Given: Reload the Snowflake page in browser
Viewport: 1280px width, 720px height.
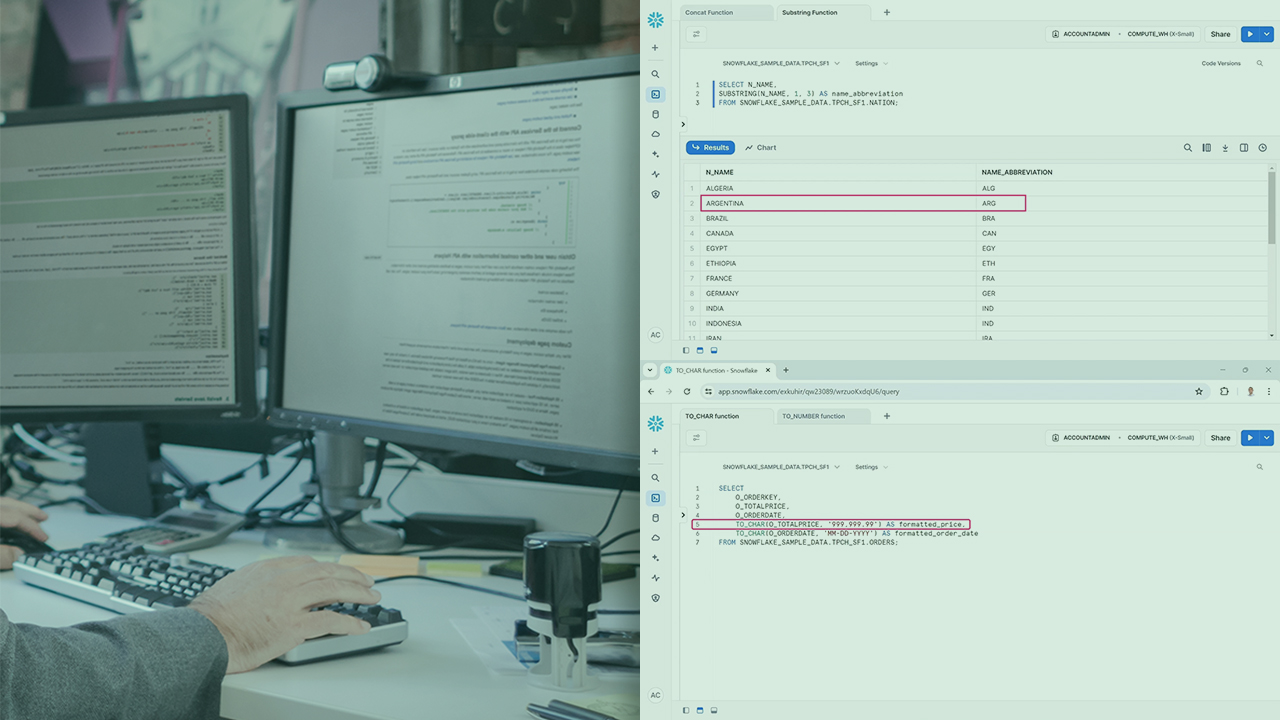Looking at the screenshot, I should click(687, 392).
